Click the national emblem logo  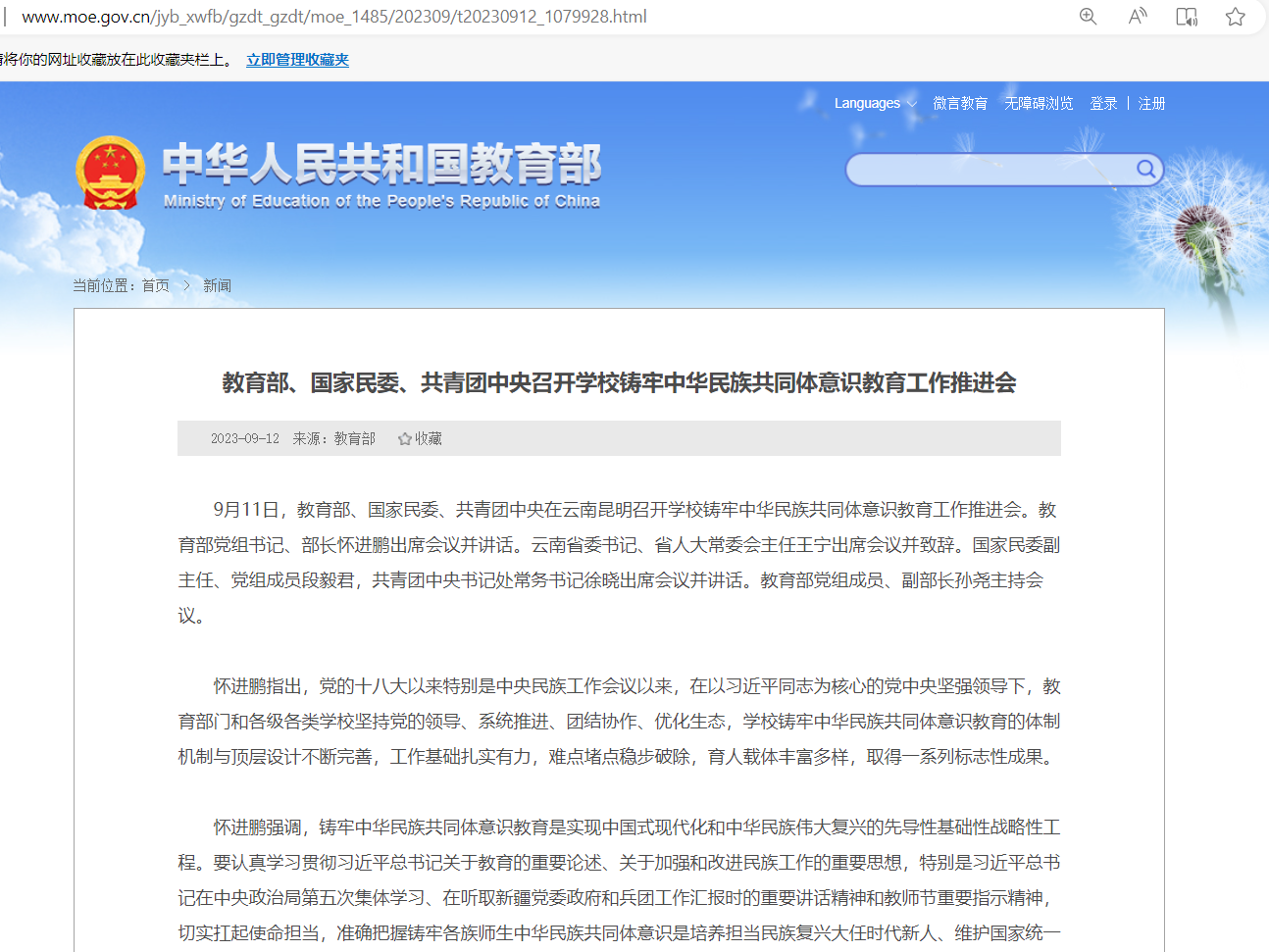pos(110,174)
